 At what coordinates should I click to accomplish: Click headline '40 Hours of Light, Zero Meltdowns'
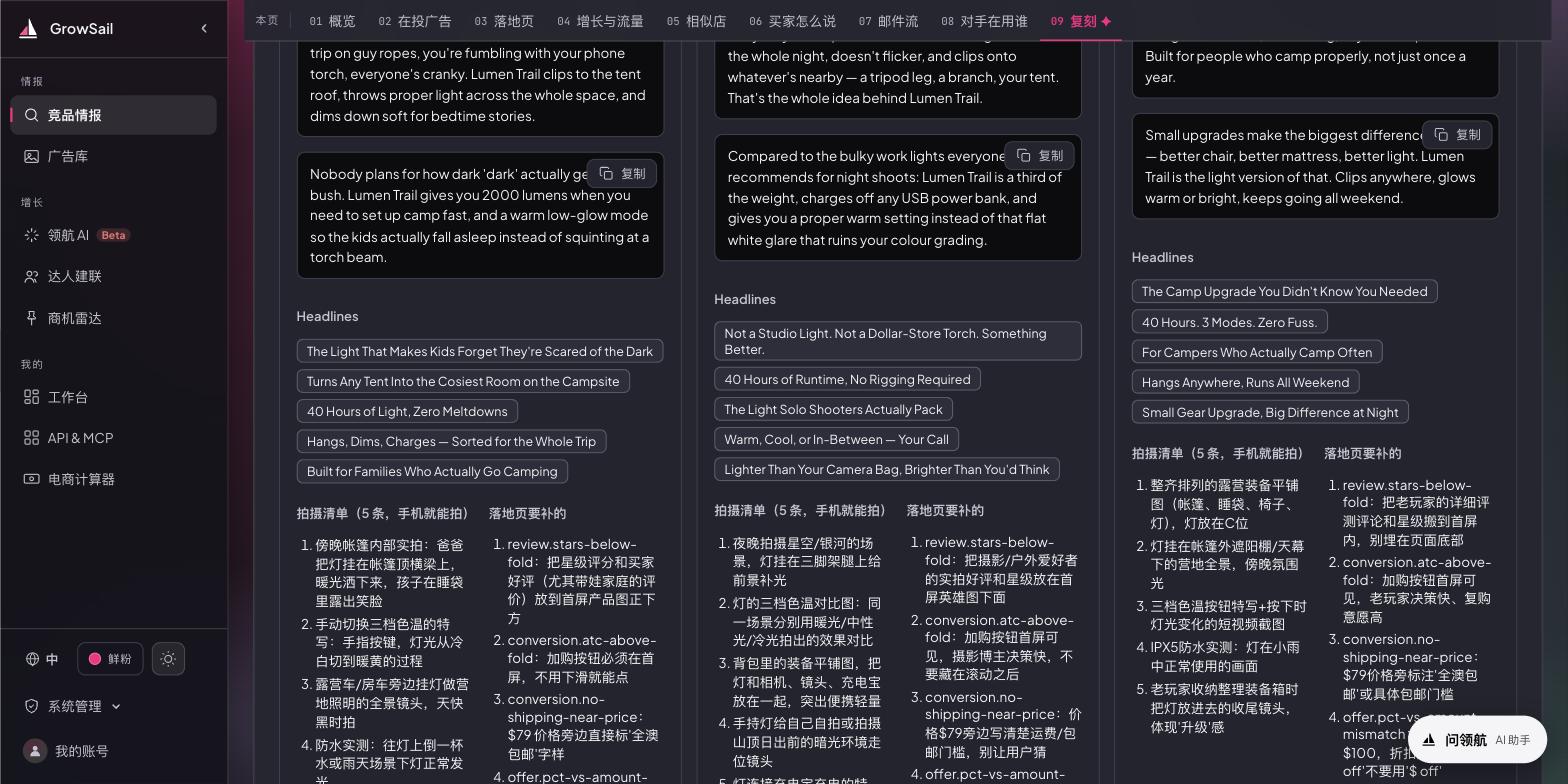click(407, 411)
